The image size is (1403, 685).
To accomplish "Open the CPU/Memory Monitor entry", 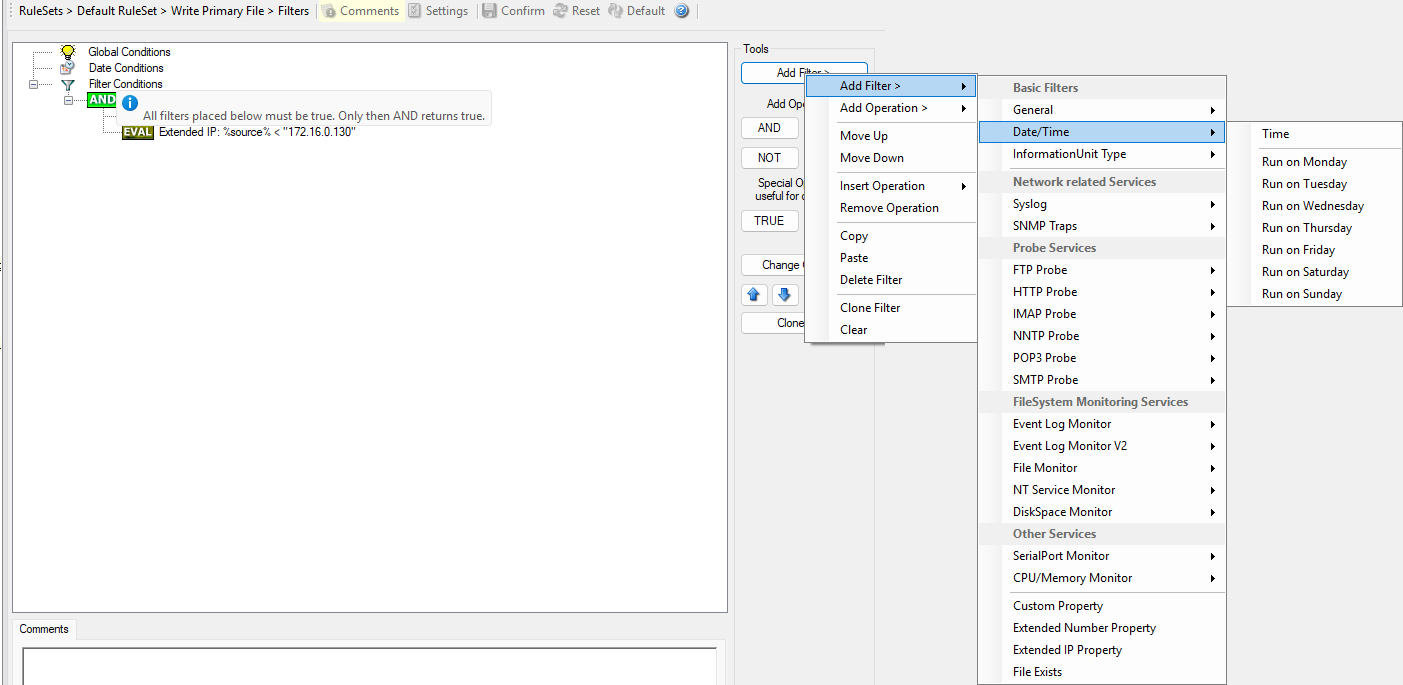I will pos(1101,578).
